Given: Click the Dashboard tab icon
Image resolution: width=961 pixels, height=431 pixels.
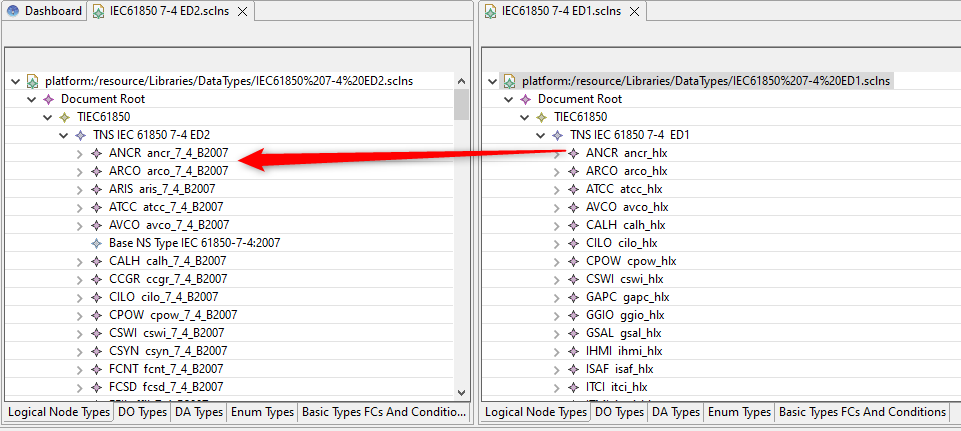Looking at the screenshot, I should tap(13, 11).
